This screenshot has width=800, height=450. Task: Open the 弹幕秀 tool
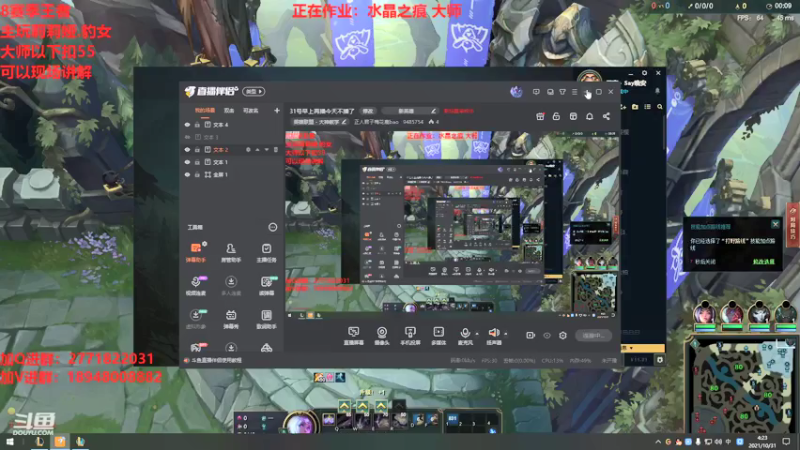pos(231,319)
